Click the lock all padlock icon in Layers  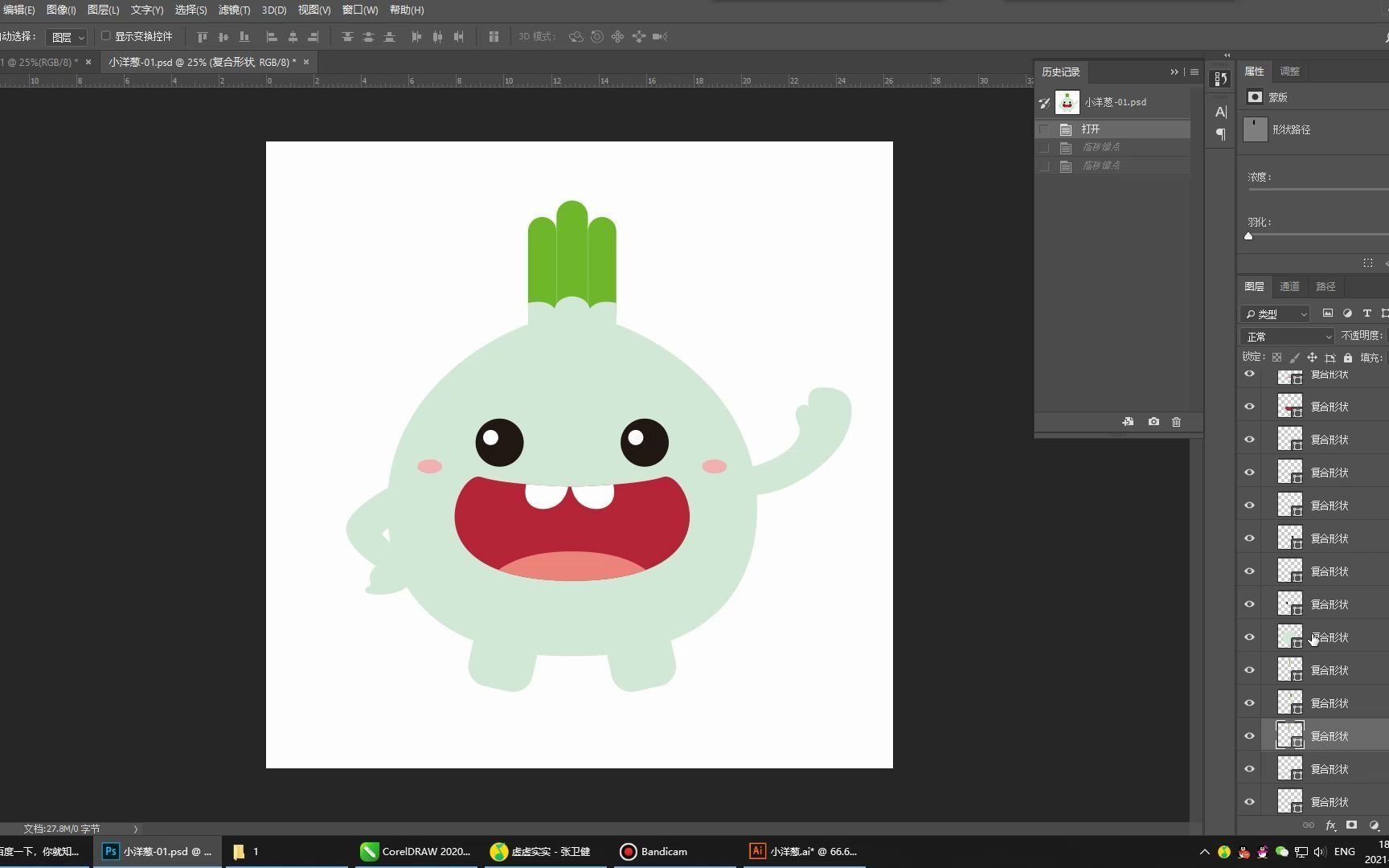[x=1348, y=358]
